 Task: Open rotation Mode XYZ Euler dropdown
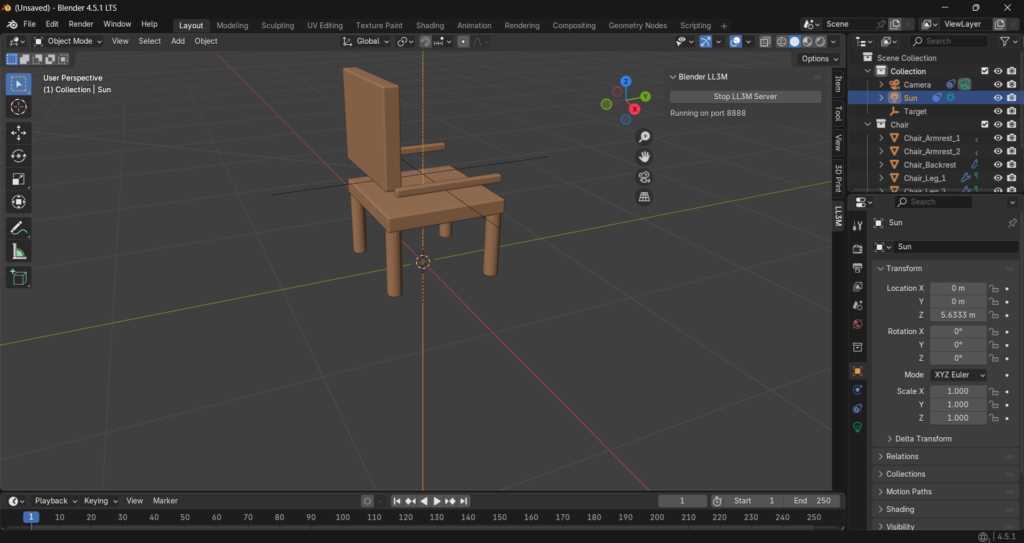coord(958,375)
